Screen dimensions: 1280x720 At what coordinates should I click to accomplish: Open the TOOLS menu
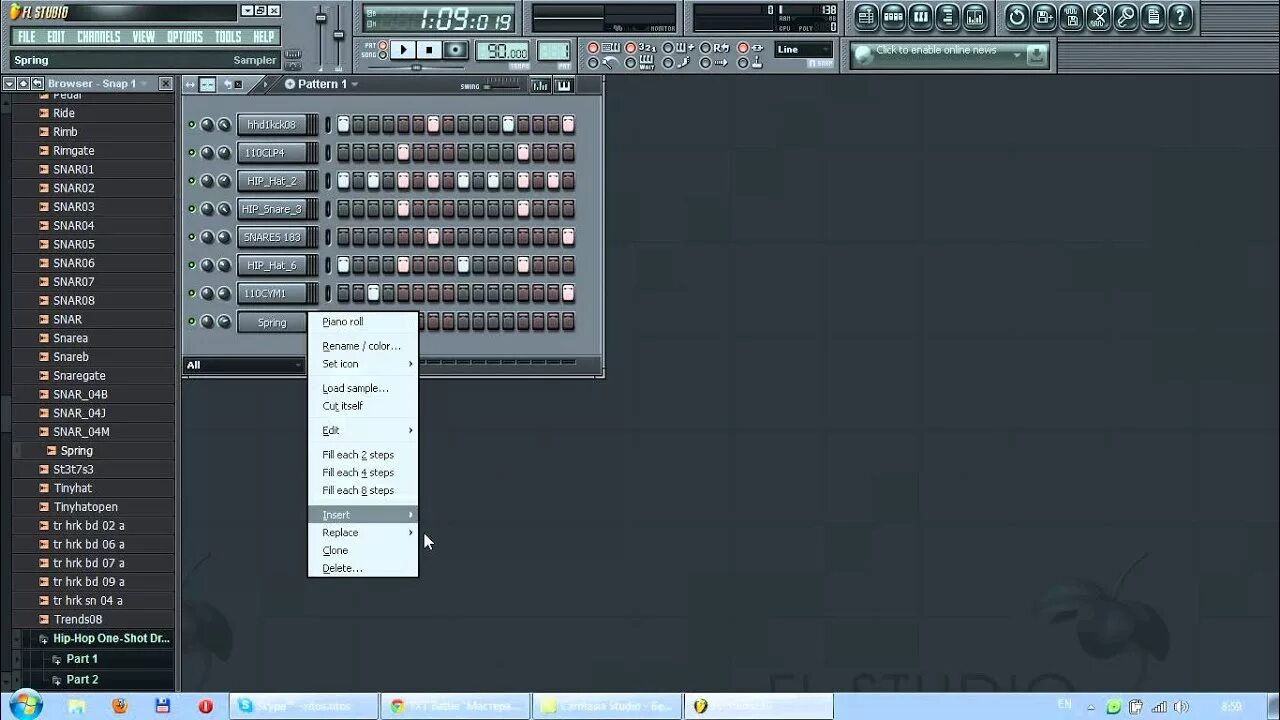[x=228, y=37]
